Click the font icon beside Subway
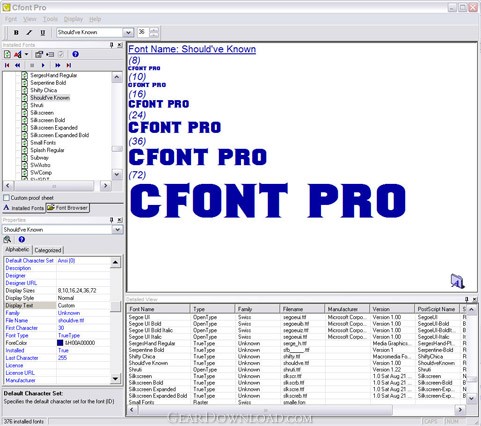Image resolution: width=481 pixels, height=426 pixels. pos(24,158)
